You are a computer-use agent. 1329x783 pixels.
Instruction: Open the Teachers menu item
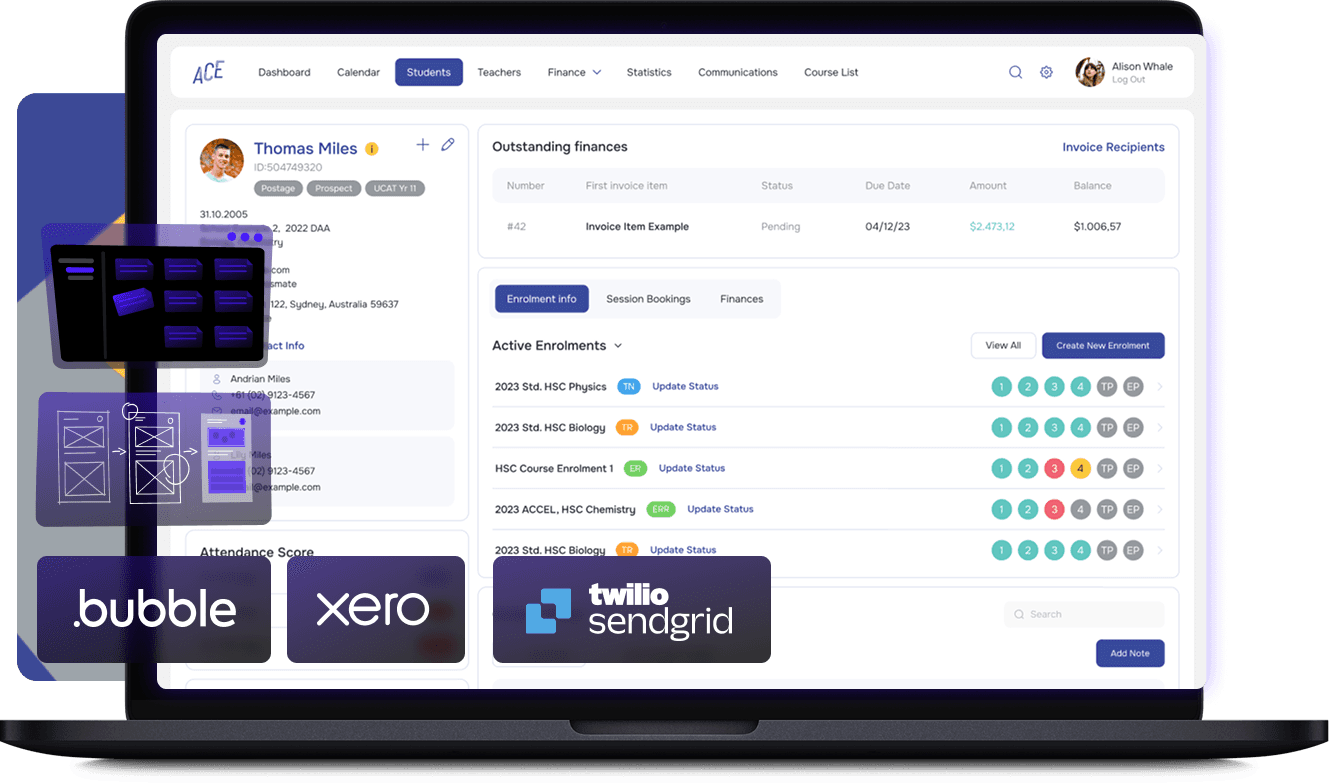point(499,72)
